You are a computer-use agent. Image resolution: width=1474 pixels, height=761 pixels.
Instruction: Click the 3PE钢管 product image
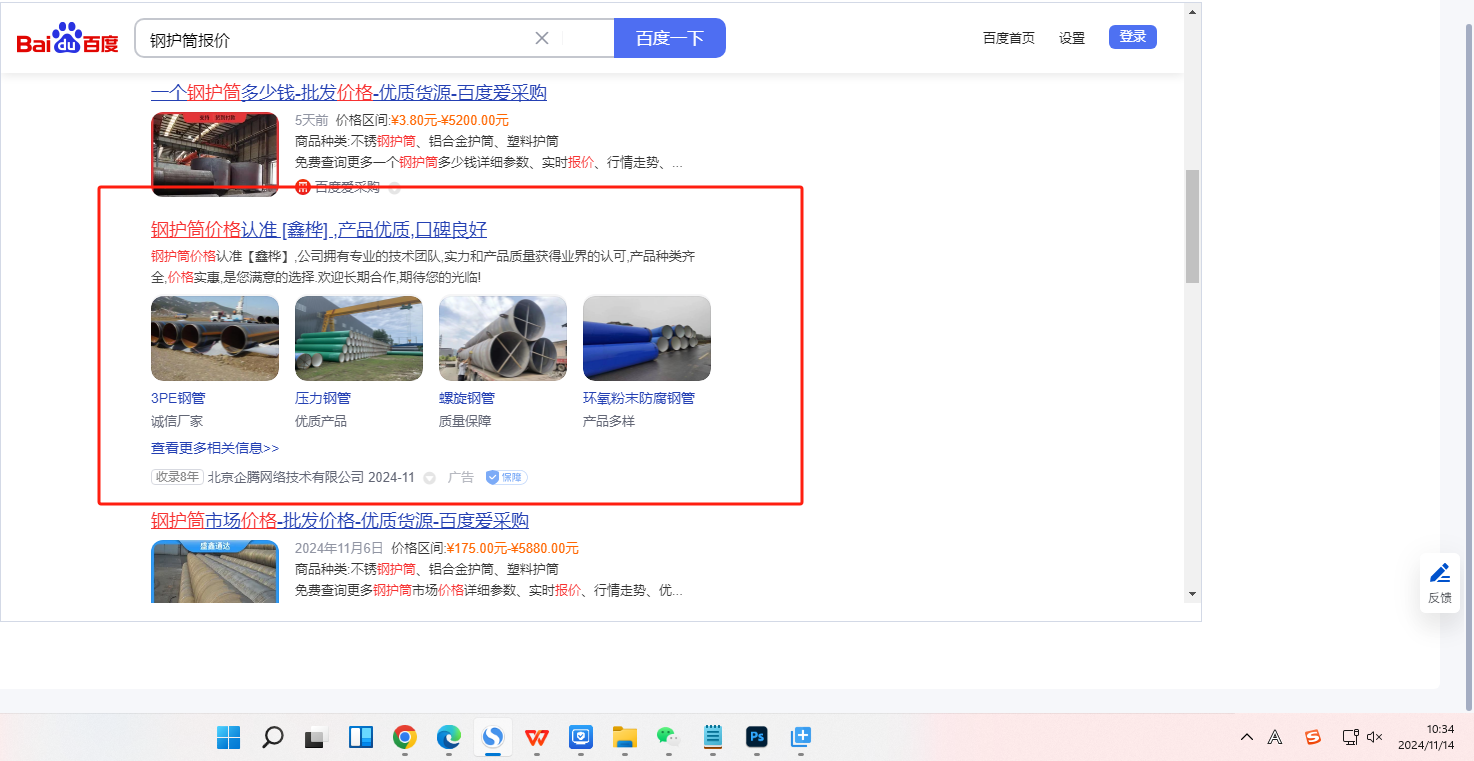(215, 338)
